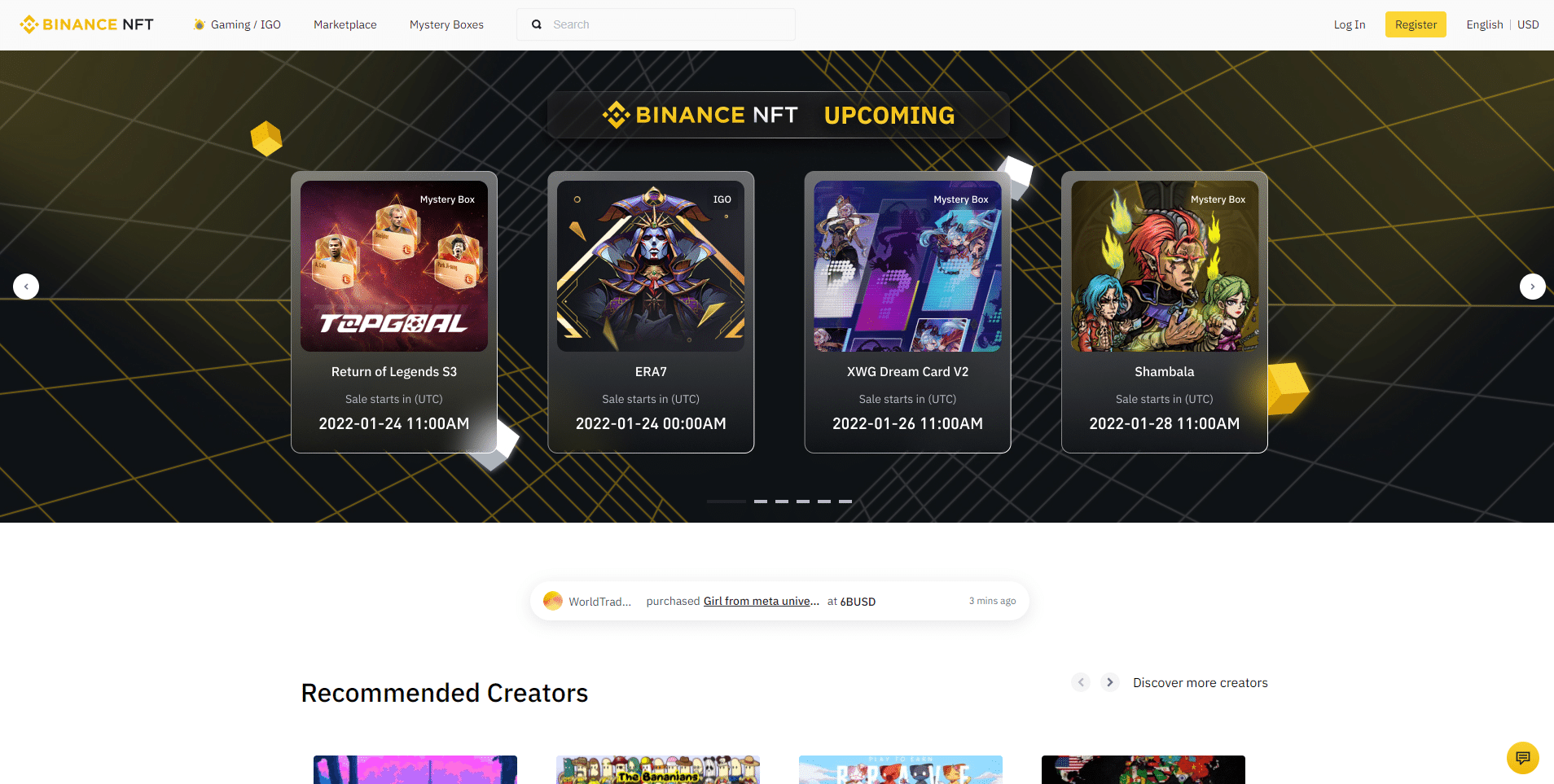1554x784 pixels.
Task: Open the Shambala Mystery Box card
Action: (1165, 312)
